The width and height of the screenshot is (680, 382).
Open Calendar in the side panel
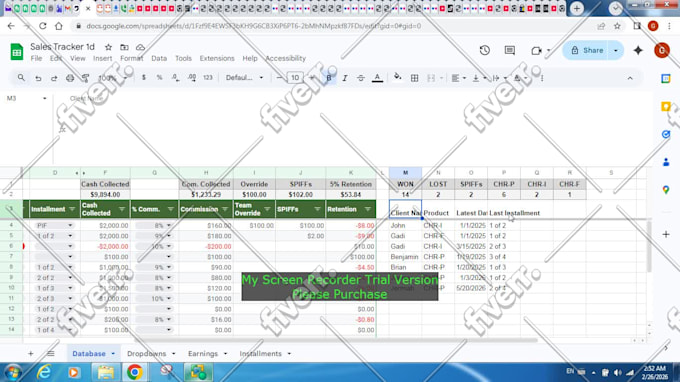(x=666, y=78)
